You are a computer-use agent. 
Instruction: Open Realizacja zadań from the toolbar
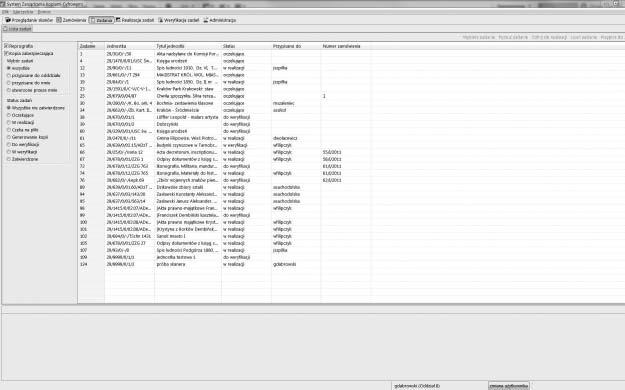click(x=135, y=20)
